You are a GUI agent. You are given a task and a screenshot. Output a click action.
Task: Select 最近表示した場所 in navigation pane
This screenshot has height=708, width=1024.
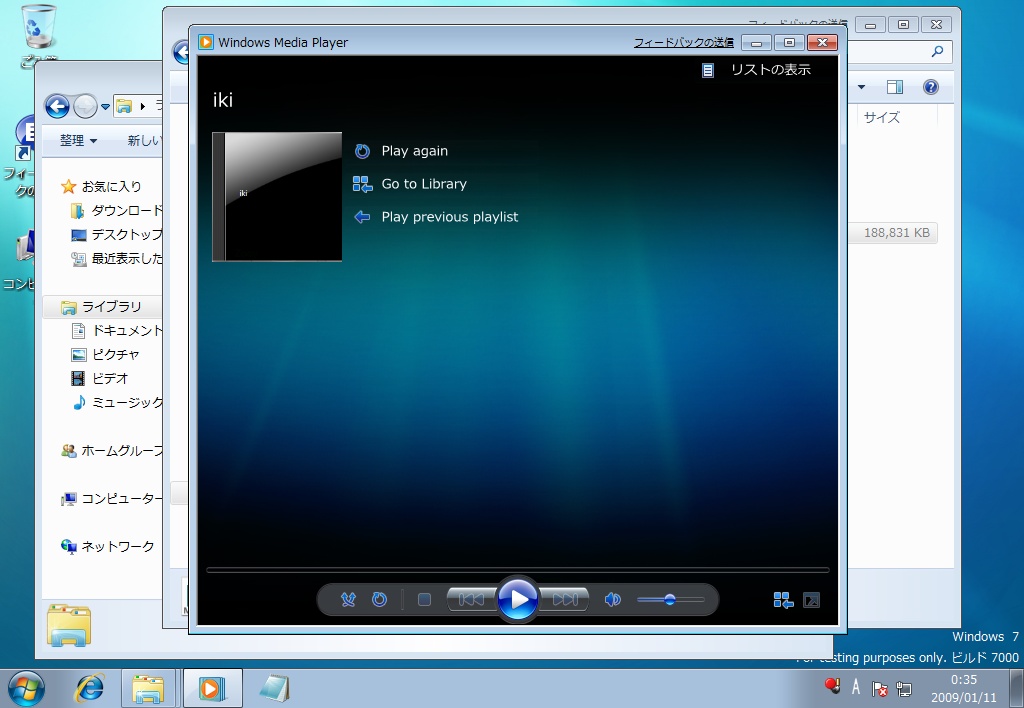pos(127,259)
